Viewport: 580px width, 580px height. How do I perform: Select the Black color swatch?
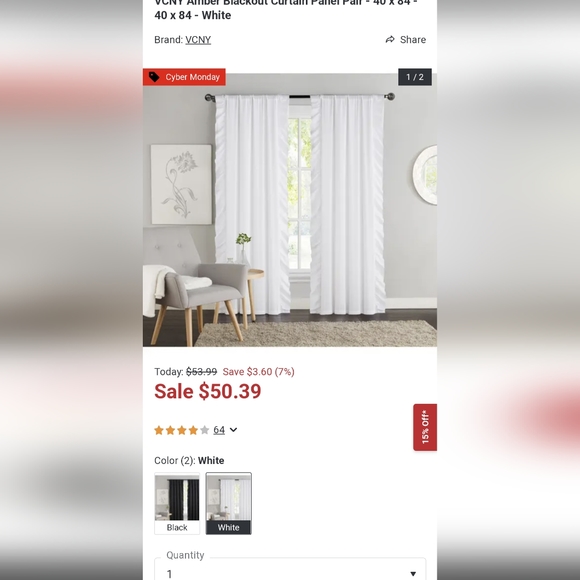tap(177, 503)
